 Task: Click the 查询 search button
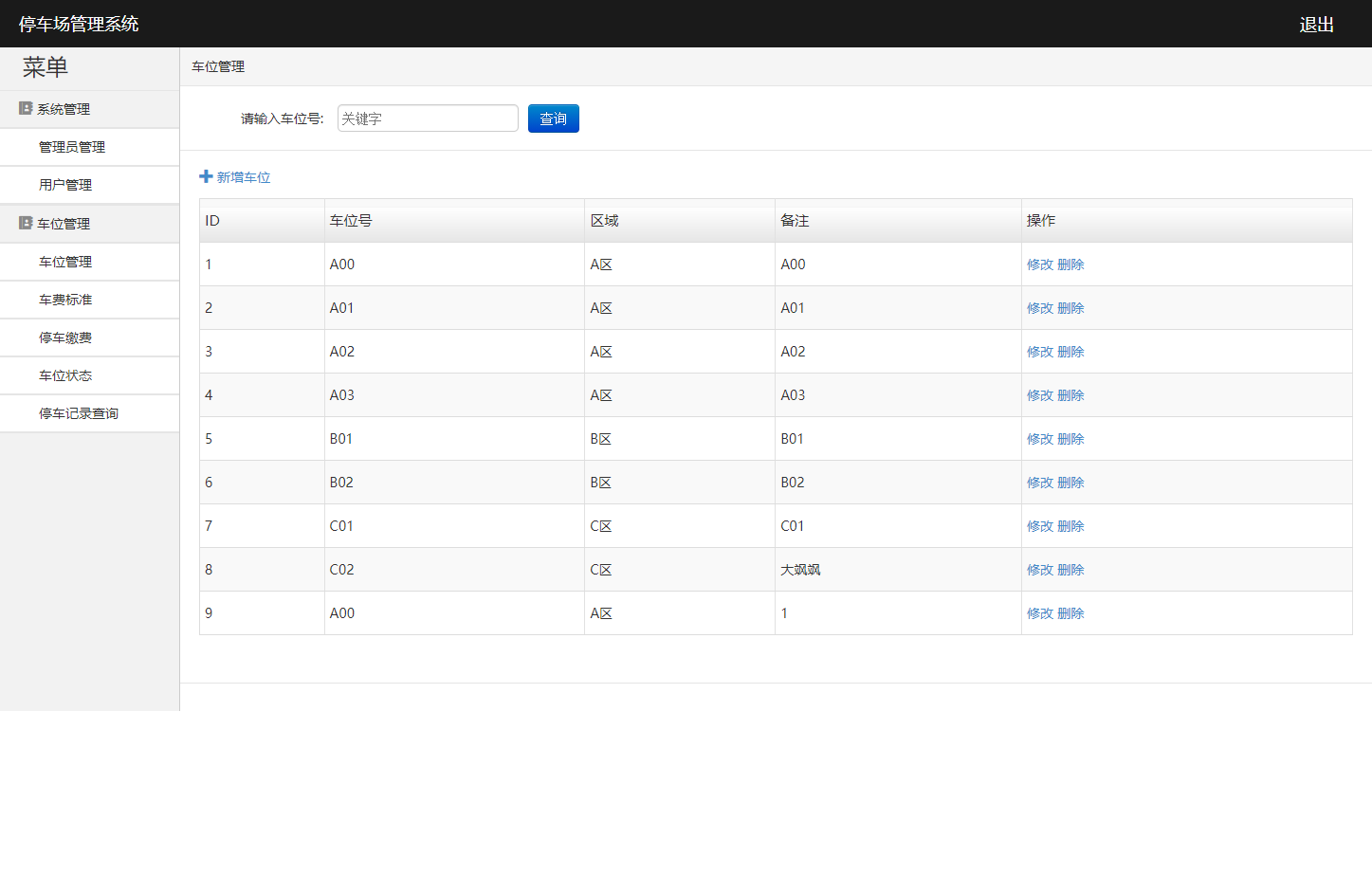click(x=553, y=119)
